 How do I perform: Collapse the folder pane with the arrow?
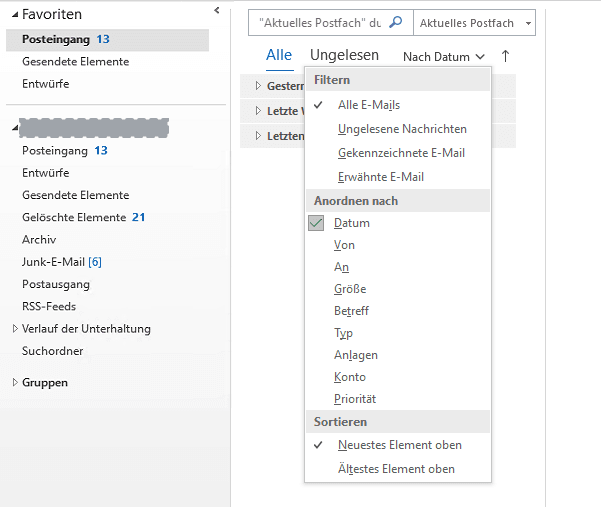click(x=217, y=10)
